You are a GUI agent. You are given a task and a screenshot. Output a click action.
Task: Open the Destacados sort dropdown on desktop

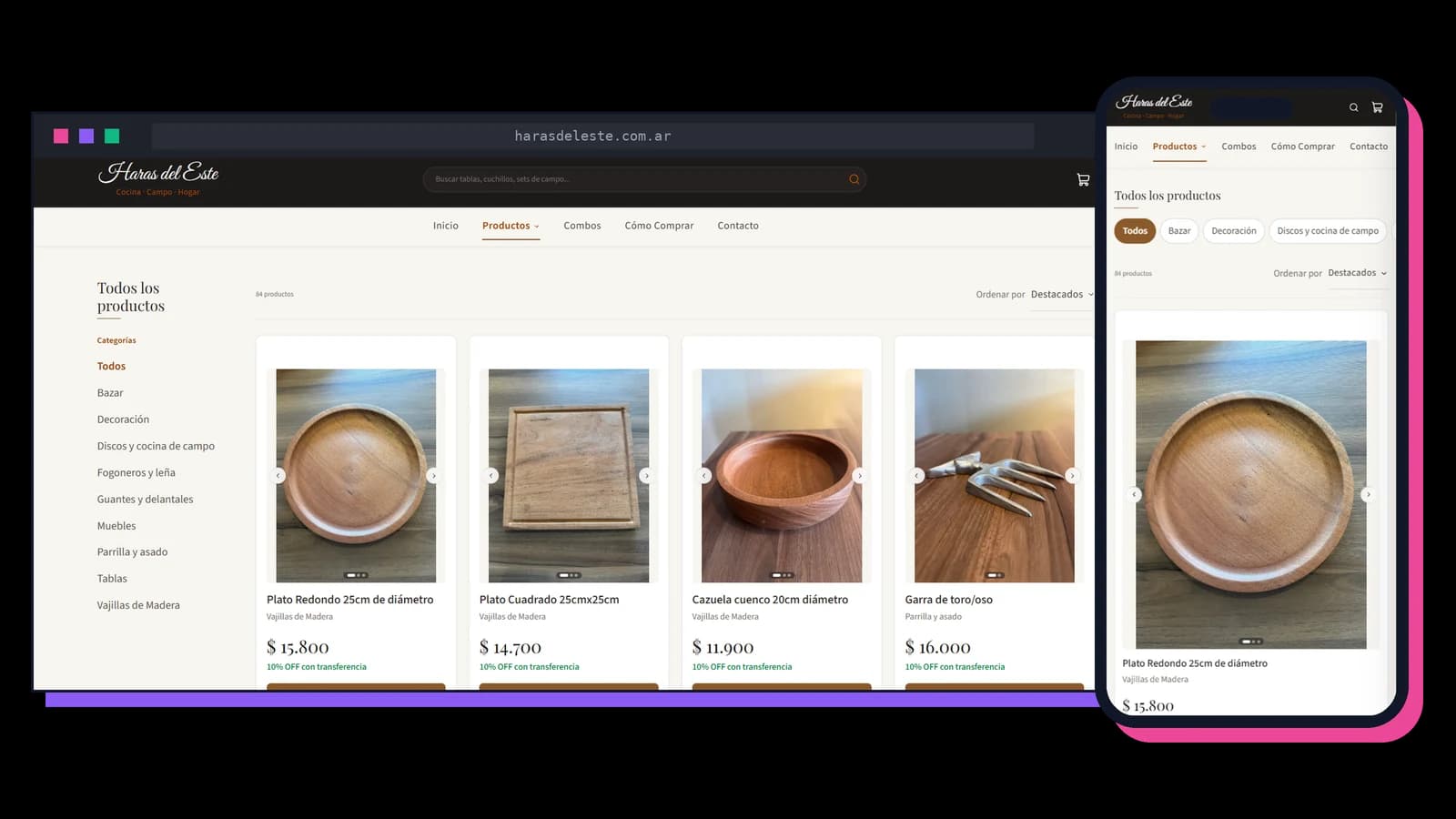point(1061,295)
